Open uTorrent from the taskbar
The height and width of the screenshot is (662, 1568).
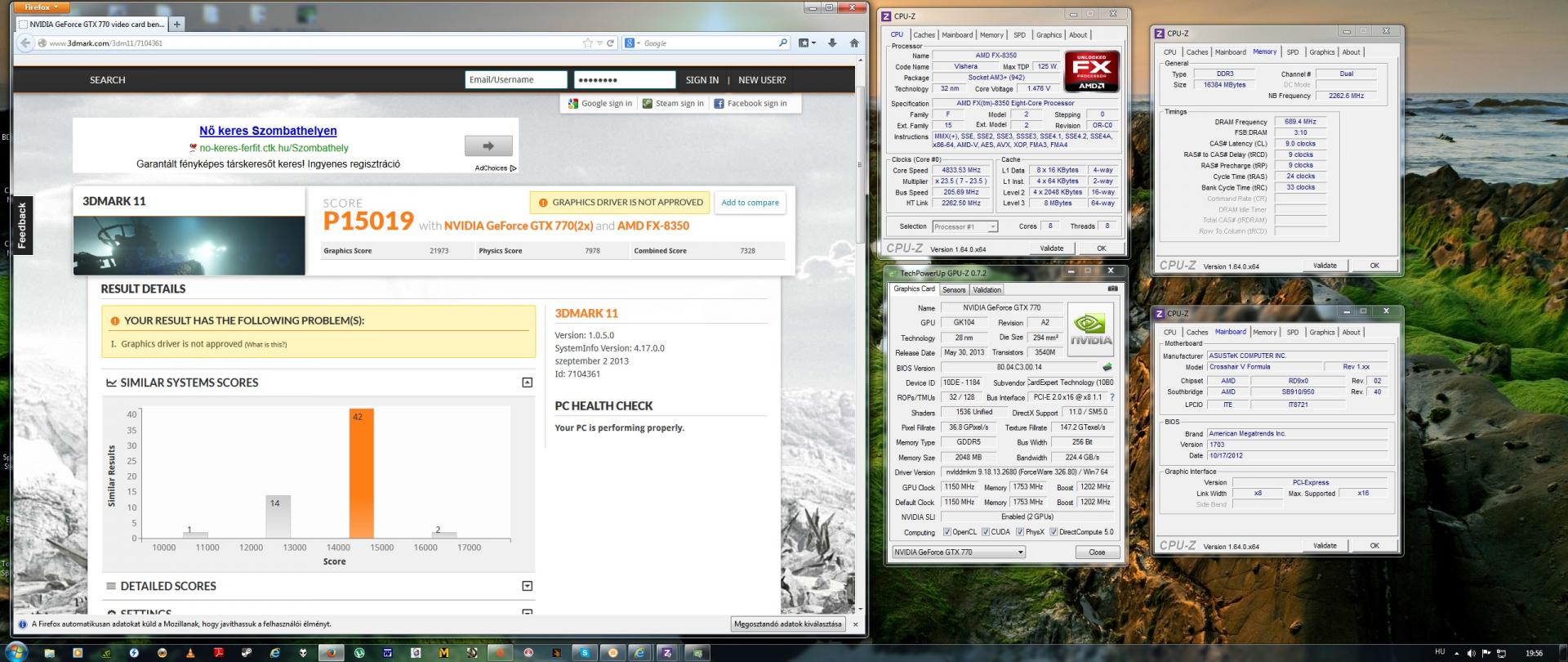(359, 653)
